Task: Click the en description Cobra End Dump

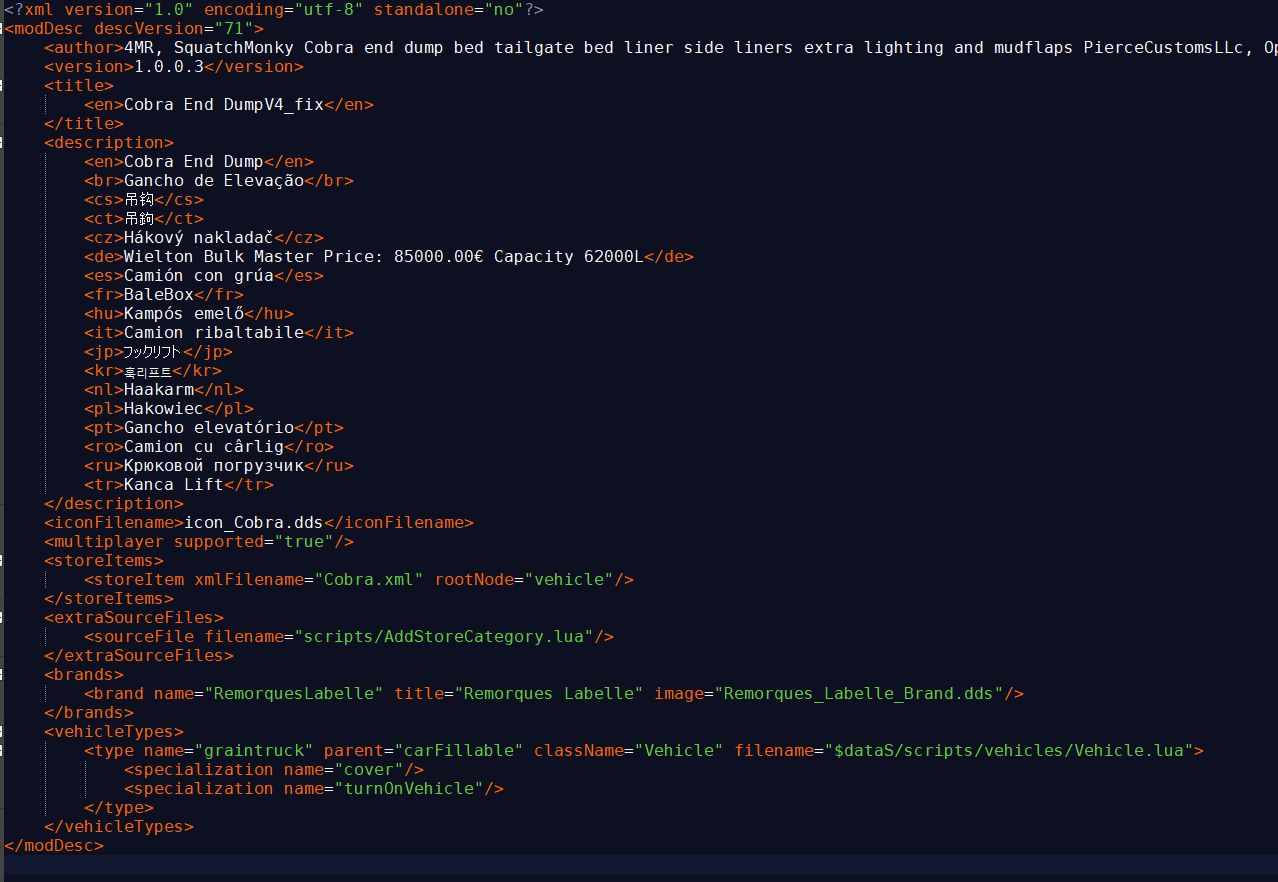Action: (x=194, y=161)
